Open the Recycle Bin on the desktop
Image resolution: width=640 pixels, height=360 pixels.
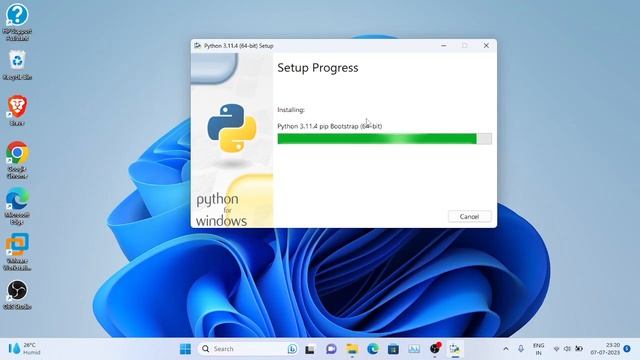17,64
